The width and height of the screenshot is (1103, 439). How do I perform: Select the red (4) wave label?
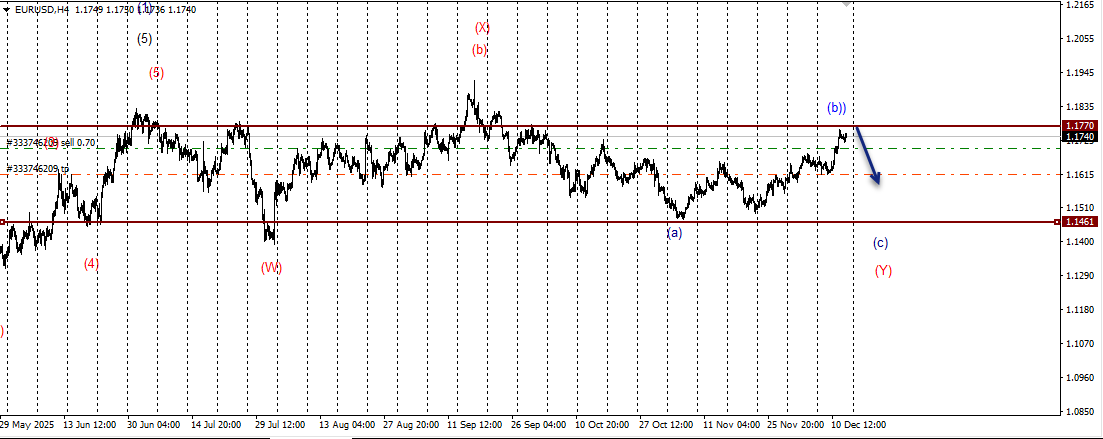(x=91, y=264)
